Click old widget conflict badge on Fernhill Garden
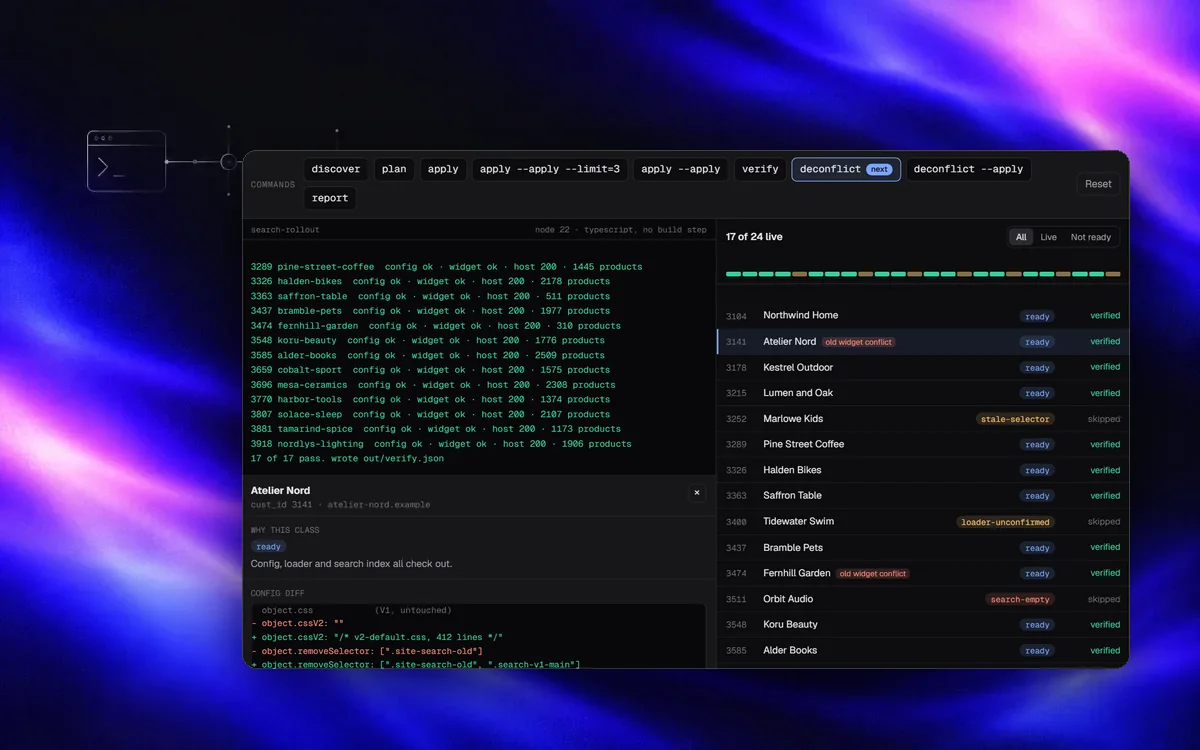1200x750 pixels. (873, 573)
